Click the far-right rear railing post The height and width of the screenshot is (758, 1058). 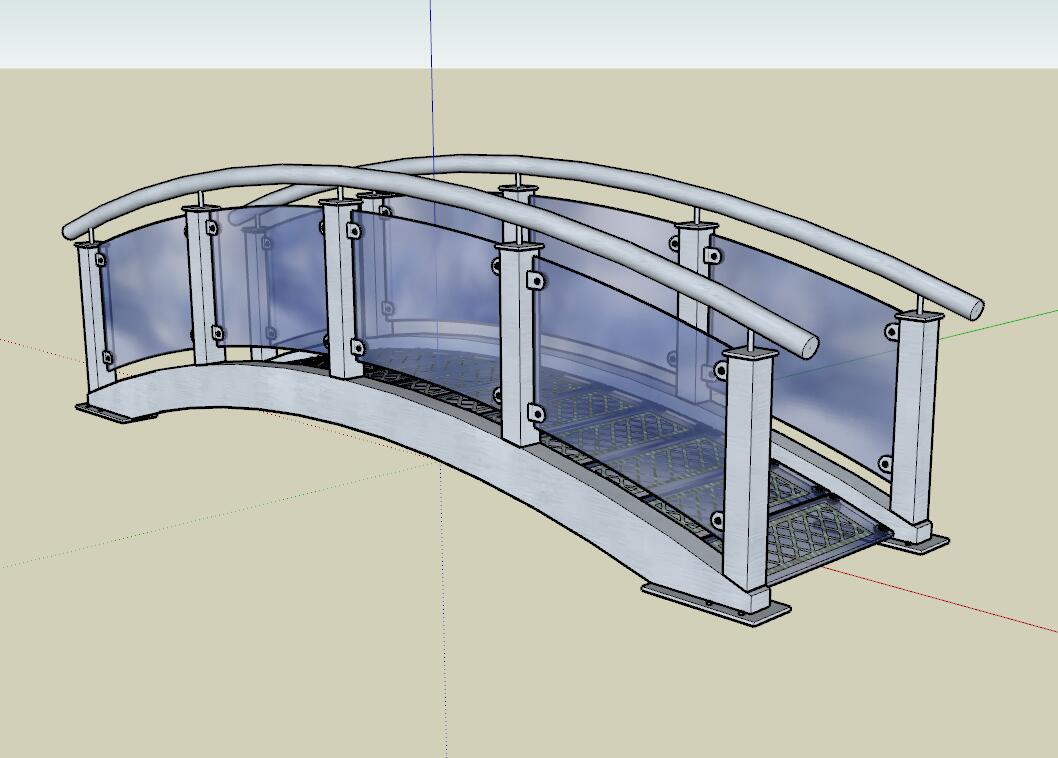tap(914, 420)
